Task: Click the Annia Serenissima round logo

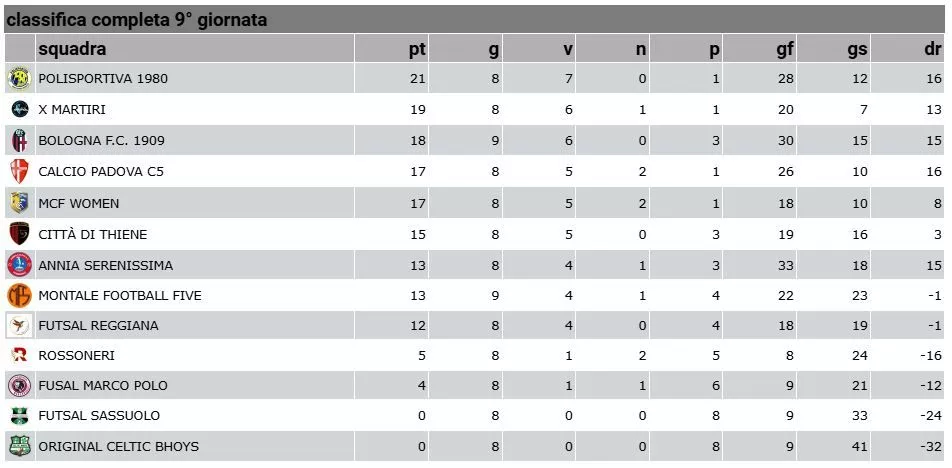Action: pyautogui.click(x=19, y=265)
